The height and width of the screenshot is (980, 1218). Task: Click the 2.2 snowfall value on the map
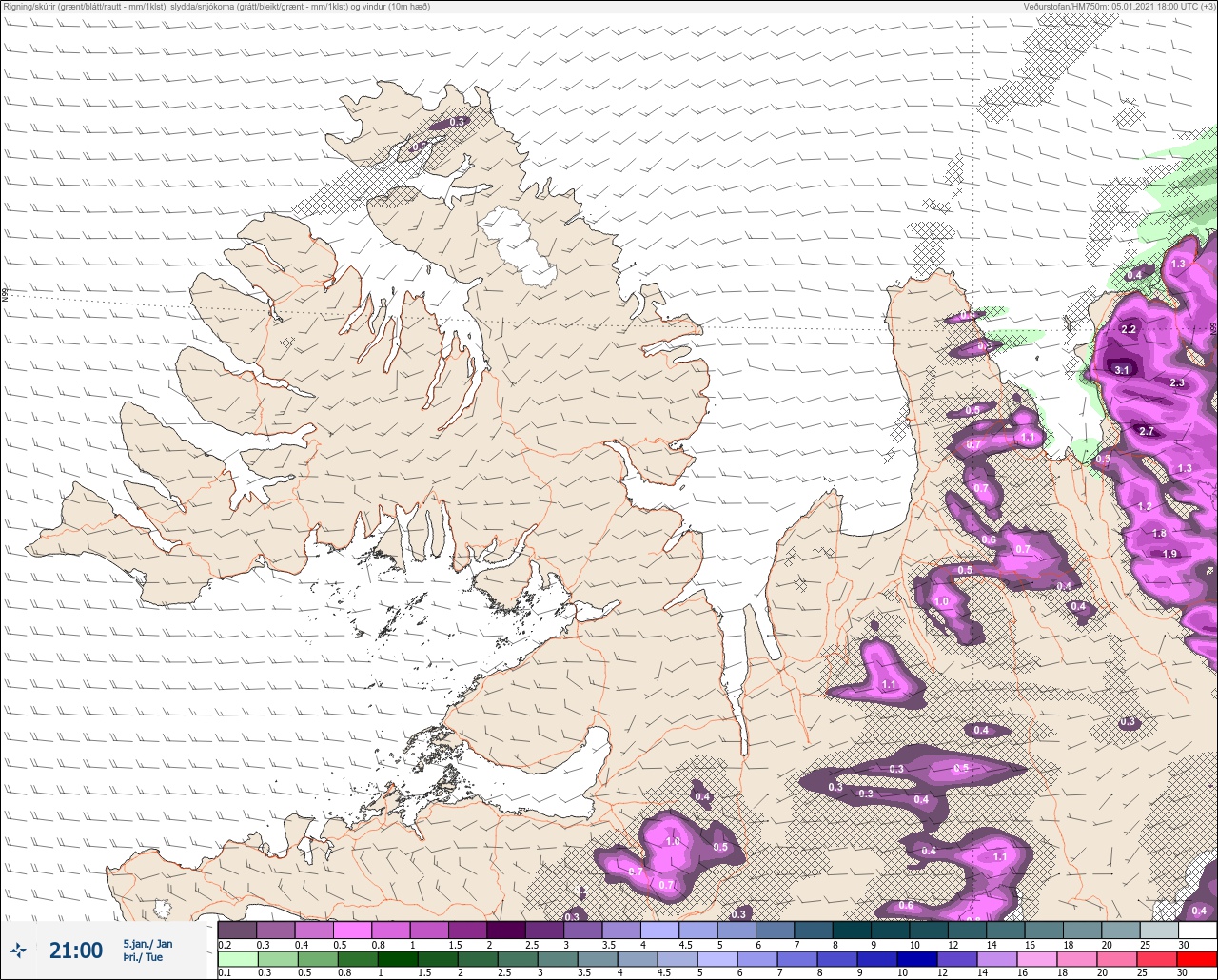click(1130, 329)
